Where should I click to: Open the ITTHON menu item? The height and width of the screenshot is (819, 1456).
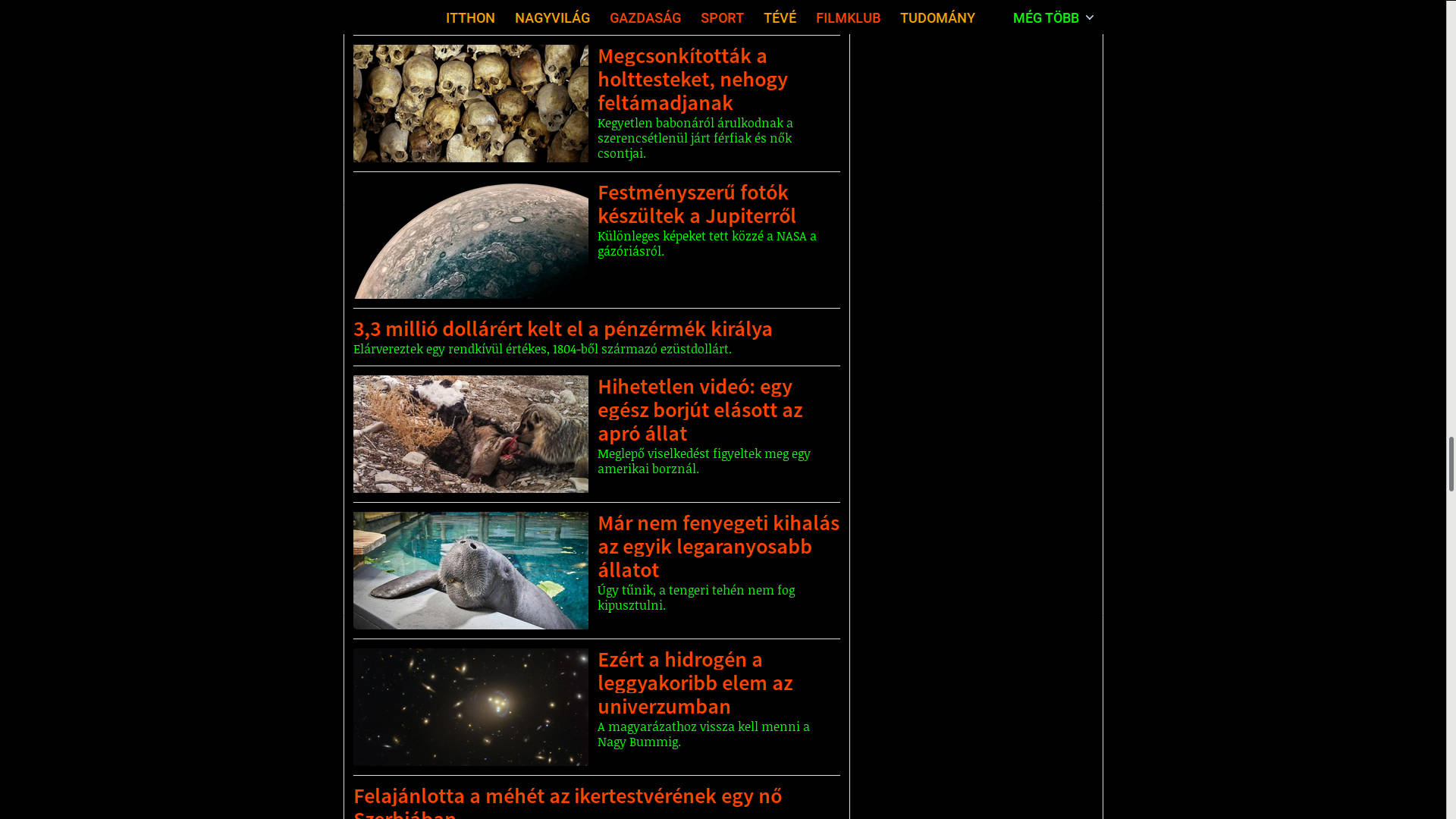pos(470,17)
